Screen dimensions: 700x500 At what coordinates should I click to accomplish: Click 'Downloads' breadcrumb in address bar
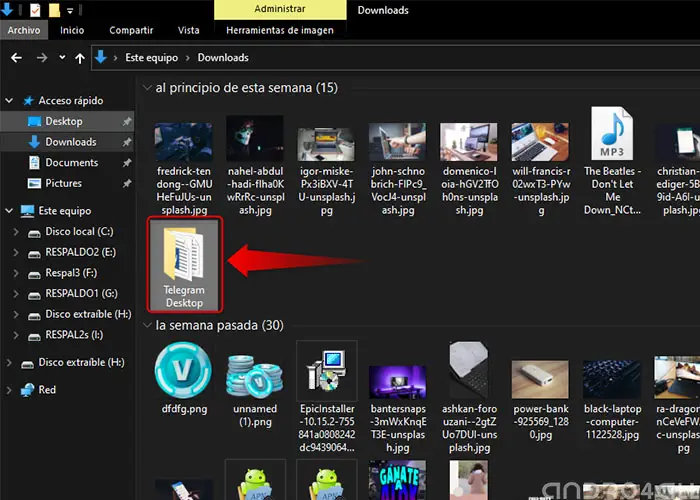pos(223,58)
